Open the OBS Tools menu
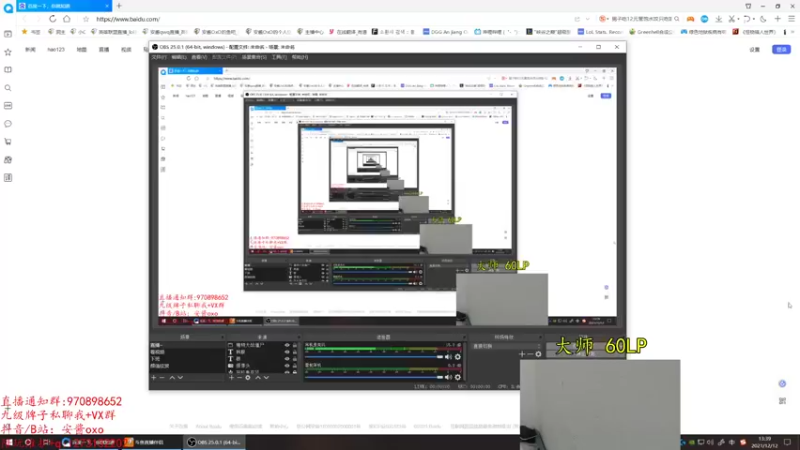This screenshot has height=450, width=800. 279,57
